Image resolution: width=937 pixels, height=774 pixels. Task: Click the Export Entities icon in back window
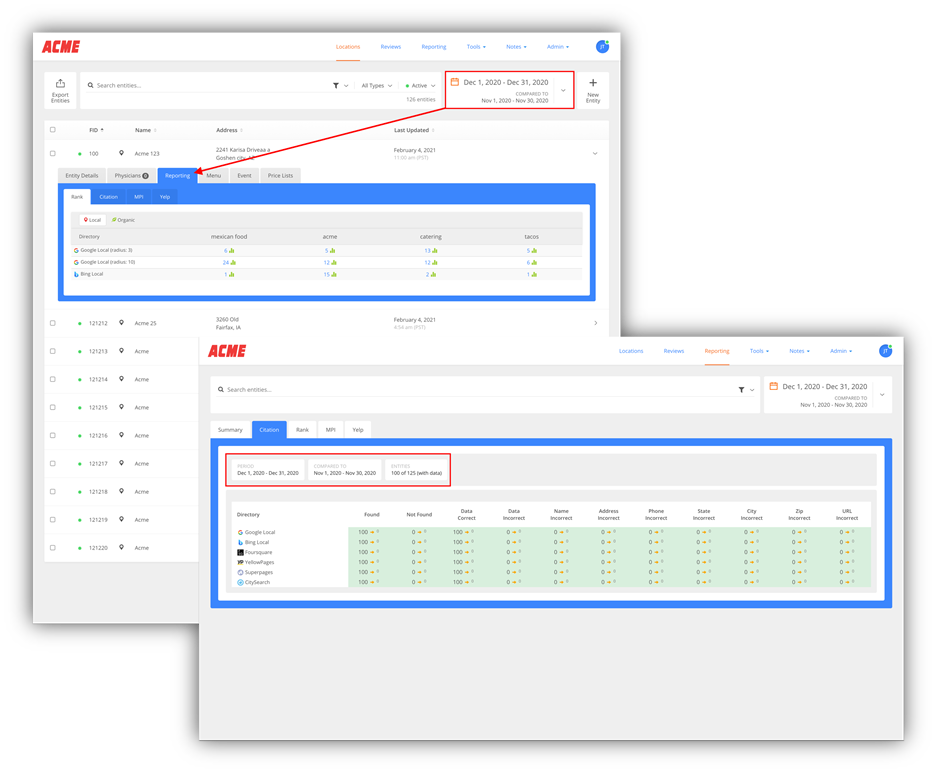pos(60,84)
